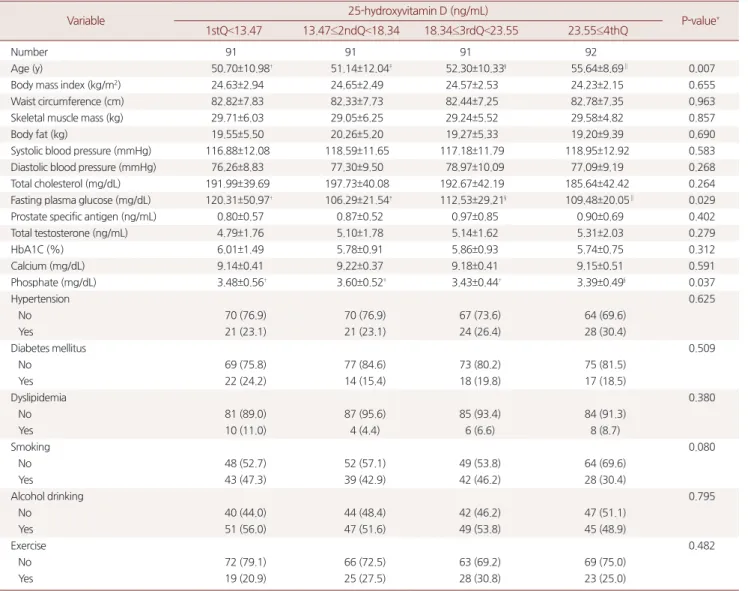Click the value 4 (4.4)
The image size is (748, 591).
[x=365, y=431]
